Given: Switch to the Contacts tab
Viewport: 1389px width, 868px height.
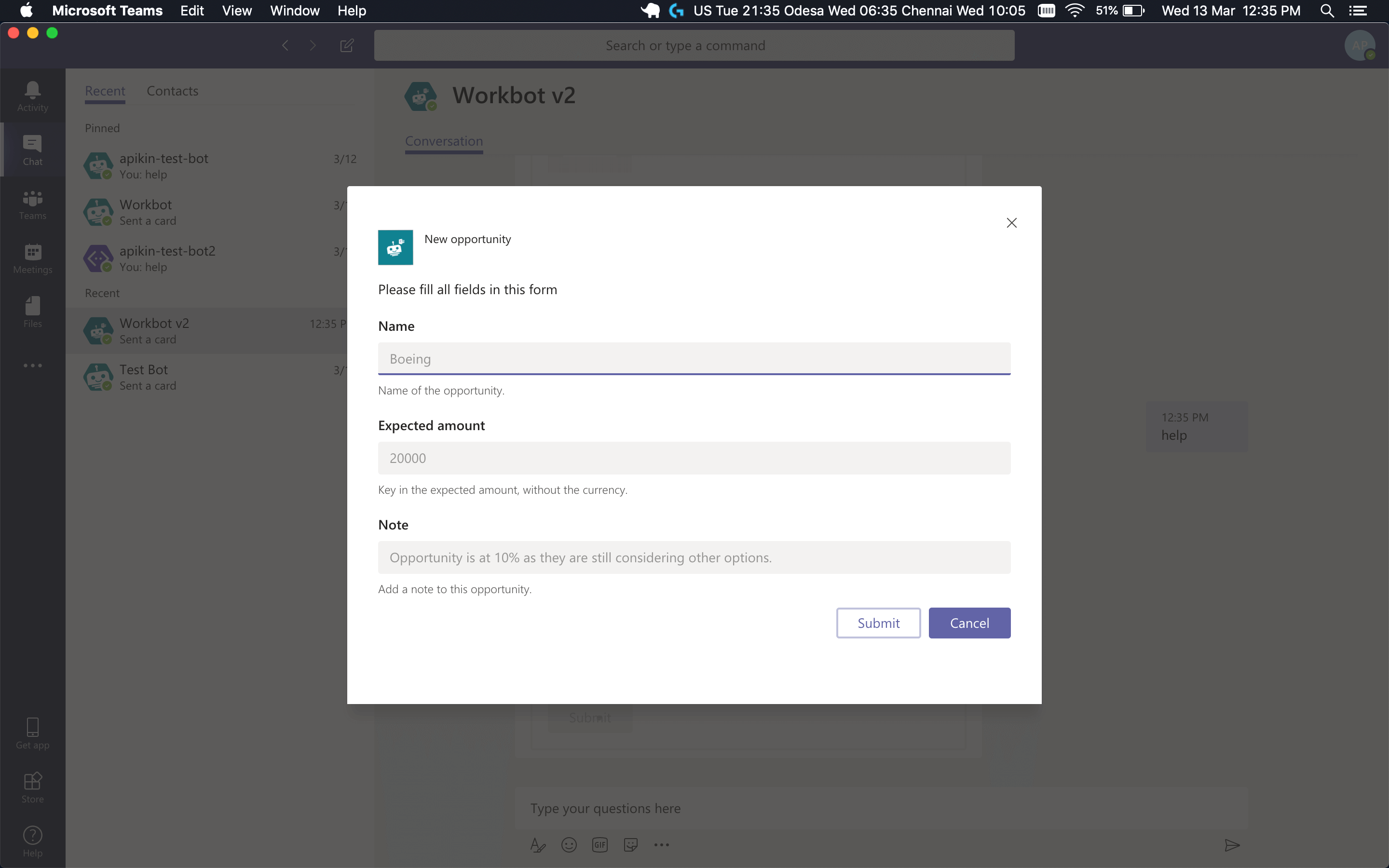Looking at the screenshot, I should tap(172, 90).
